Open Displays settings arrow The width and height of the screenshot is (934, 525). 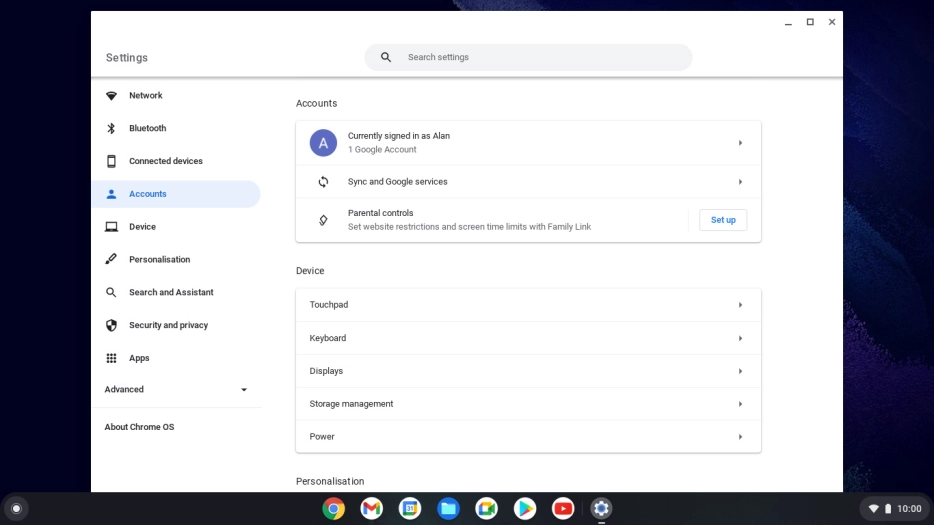point(740,371)
